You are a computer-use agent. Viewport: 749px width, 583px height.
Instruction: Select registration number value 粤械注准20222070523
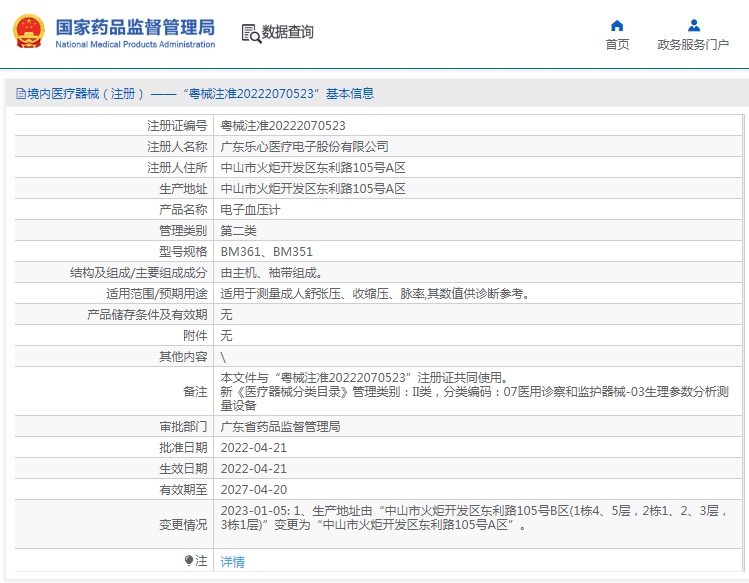click(x=283, y=126)
